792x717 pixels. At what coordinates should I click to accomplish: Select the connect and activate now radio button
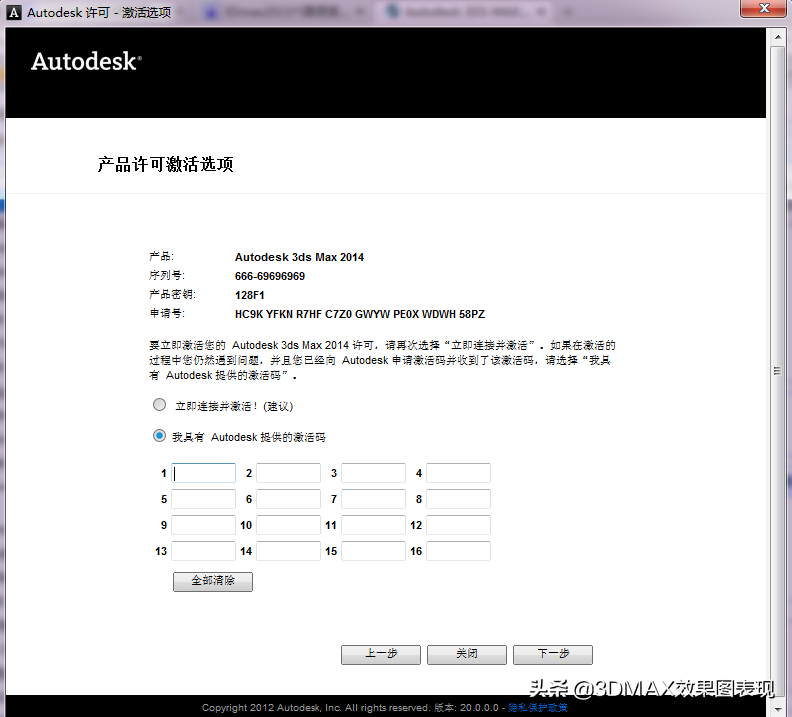click(x=159, y=405)
